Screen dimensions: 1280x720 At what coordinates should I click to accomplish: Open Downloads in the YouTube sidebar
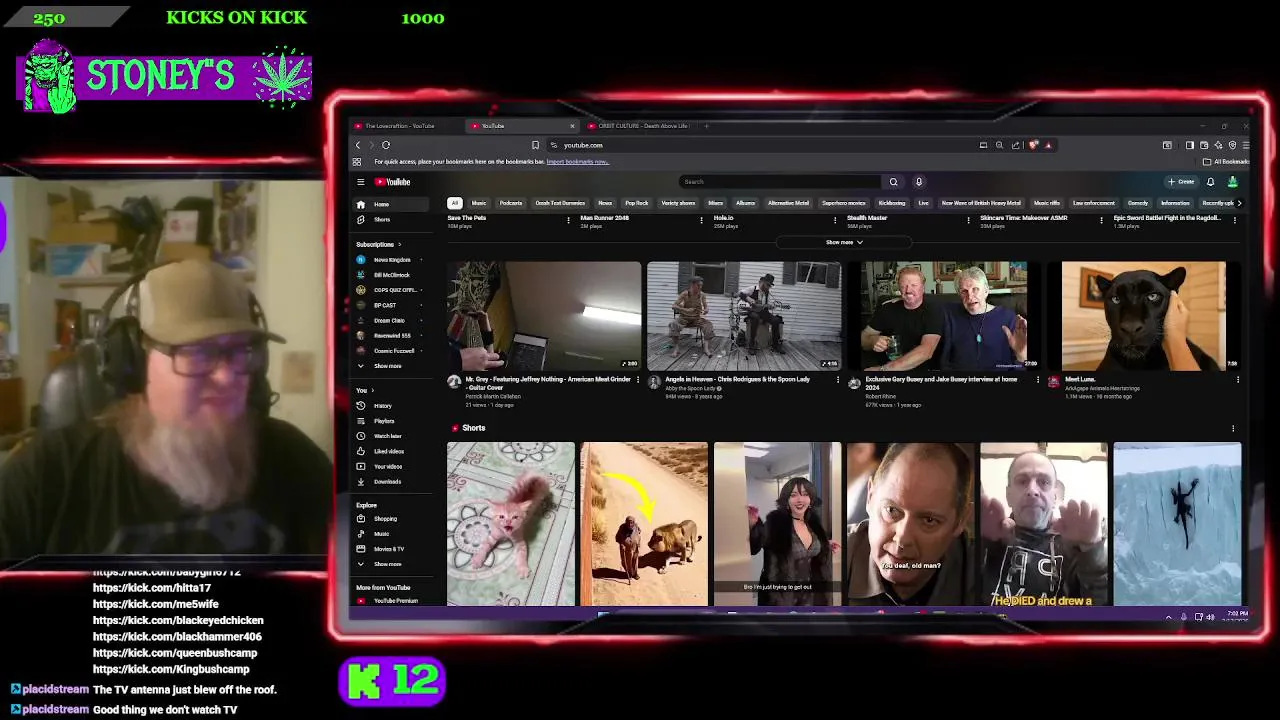390,481
